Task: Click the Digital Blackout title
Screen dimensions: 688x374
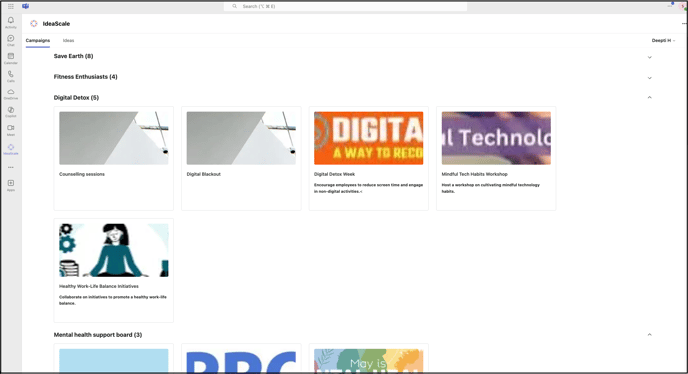Action: (x=204, y=174)
